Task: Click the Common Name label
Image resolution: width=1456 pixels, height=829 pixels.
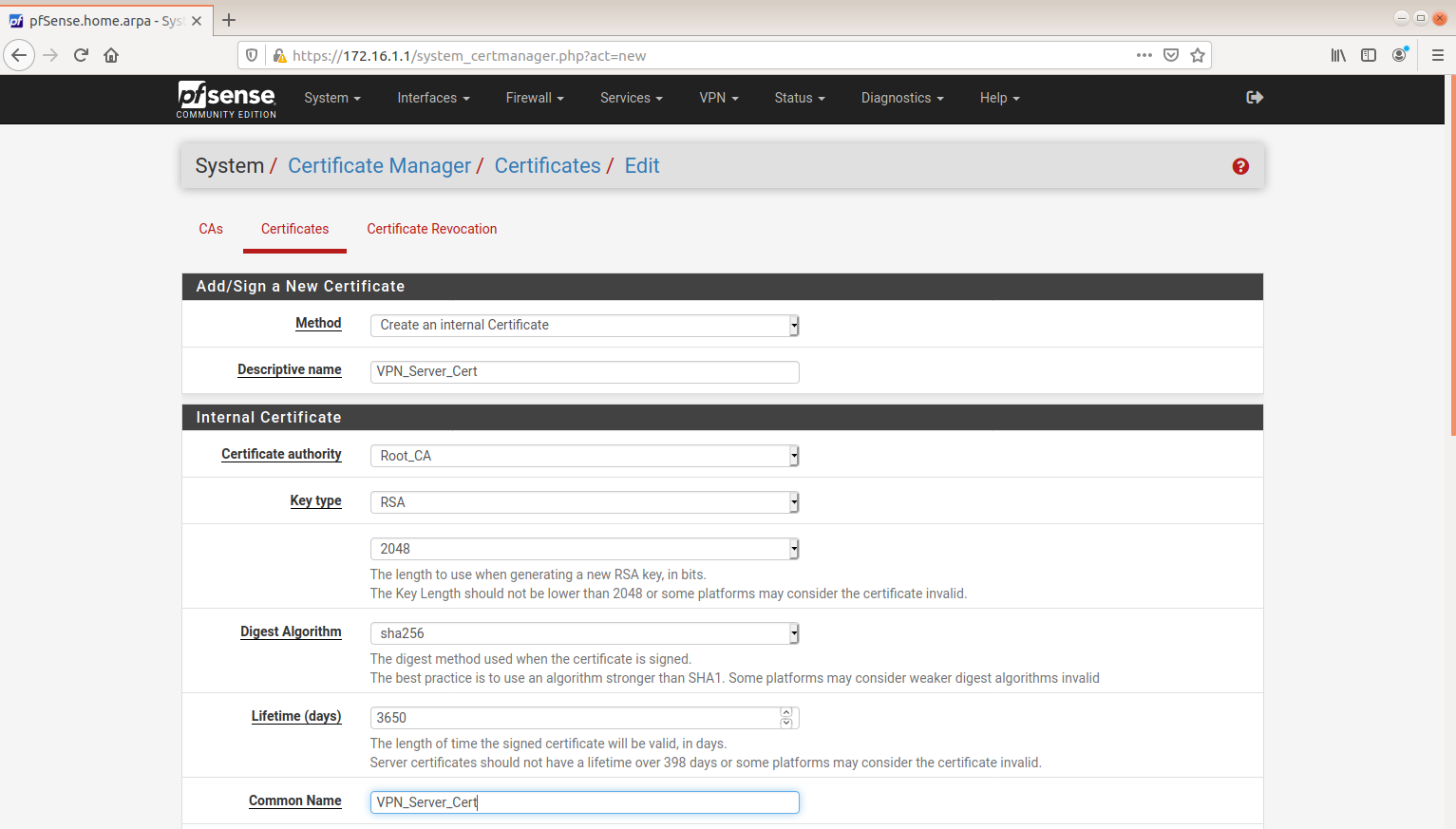Action: (295, 801)
